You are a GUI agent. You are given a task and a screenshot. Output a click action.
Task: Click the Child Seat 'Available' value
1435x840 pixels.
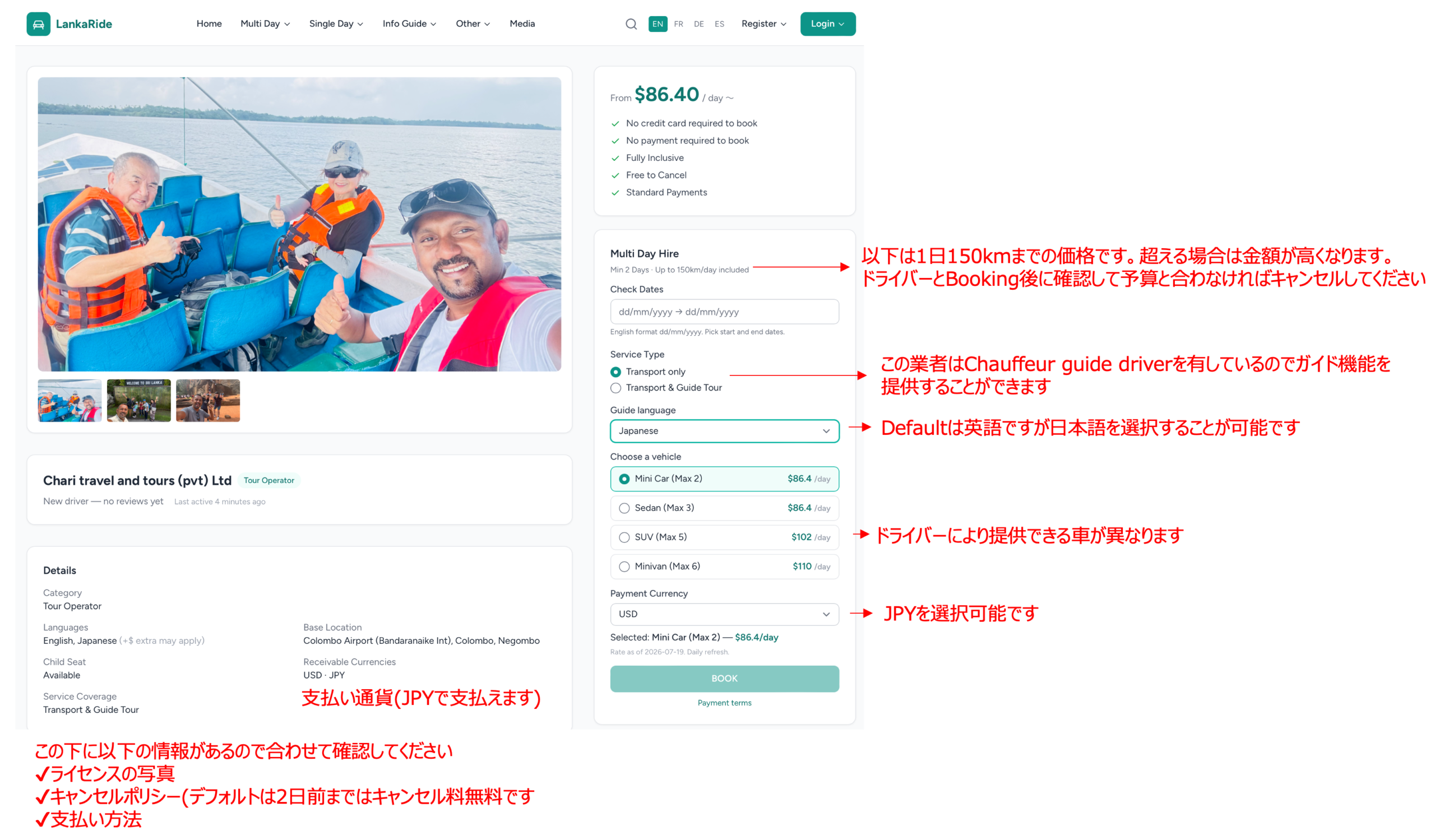tap(62, 675)
